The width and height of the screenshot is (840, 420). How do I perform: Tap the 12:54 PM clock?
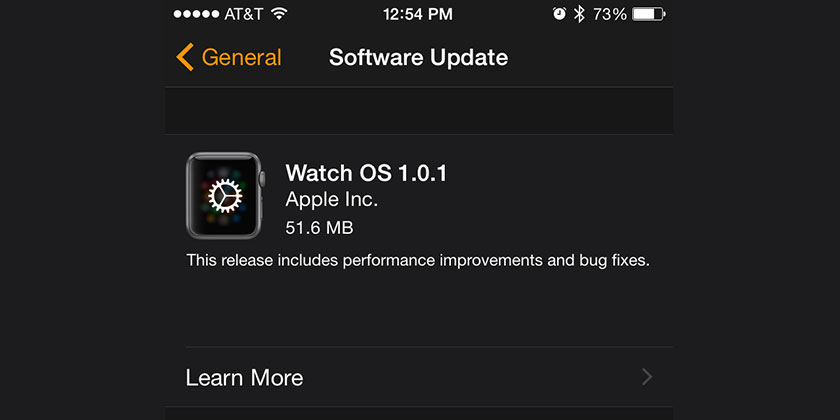(x=418, y=14)
